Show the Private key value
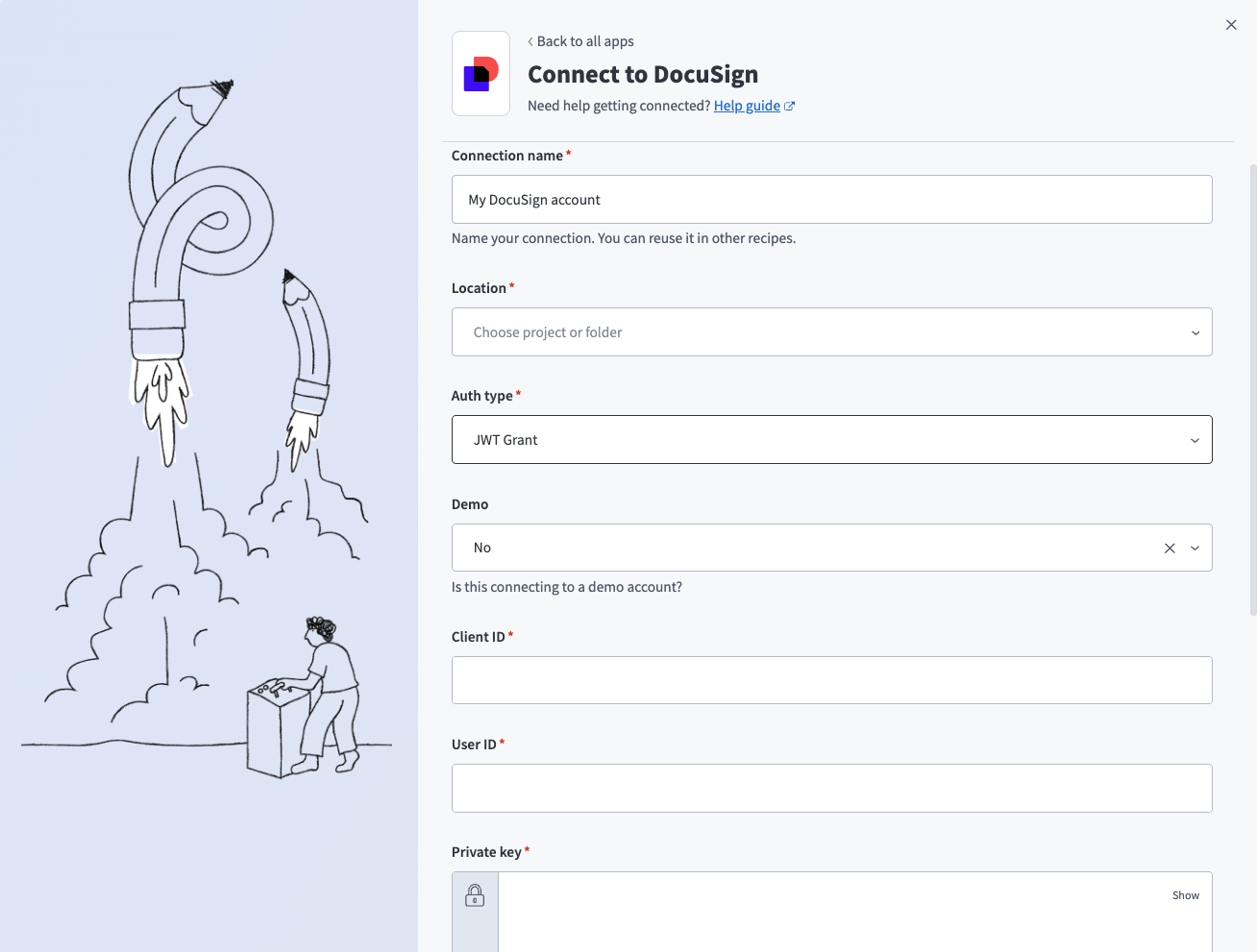This screenshot has height=952, width=1257. pos(1186,895)
